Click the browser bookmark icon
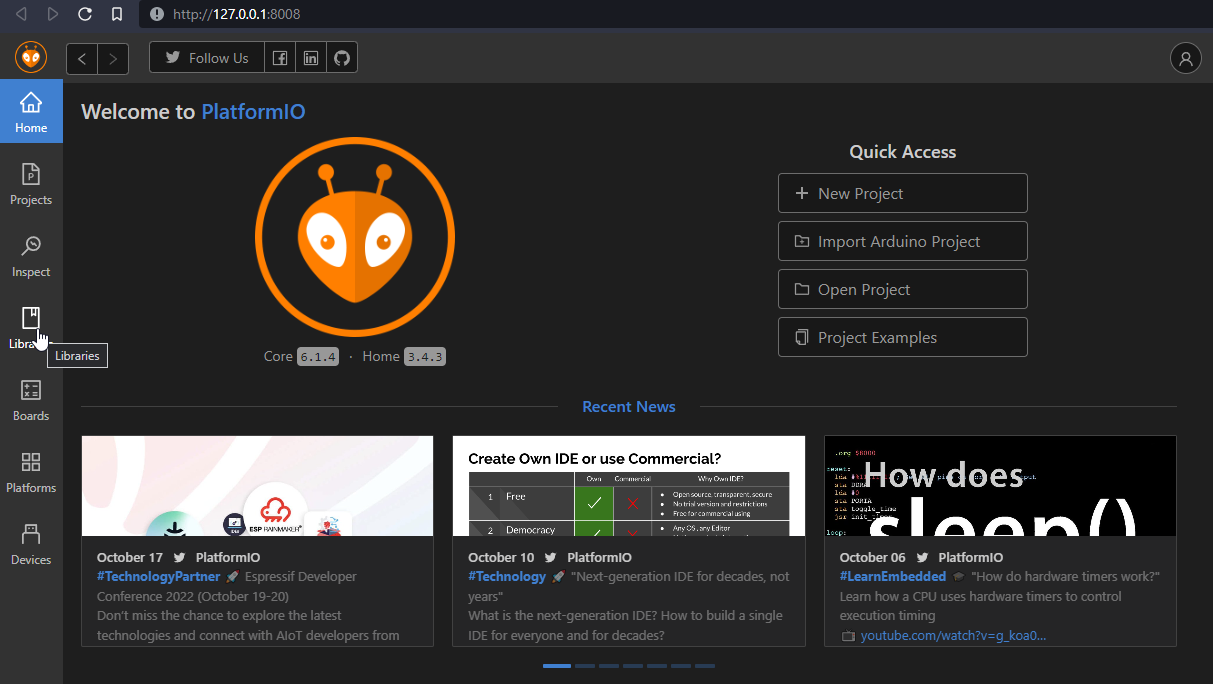1213x684 pixels. pos(117,14)
